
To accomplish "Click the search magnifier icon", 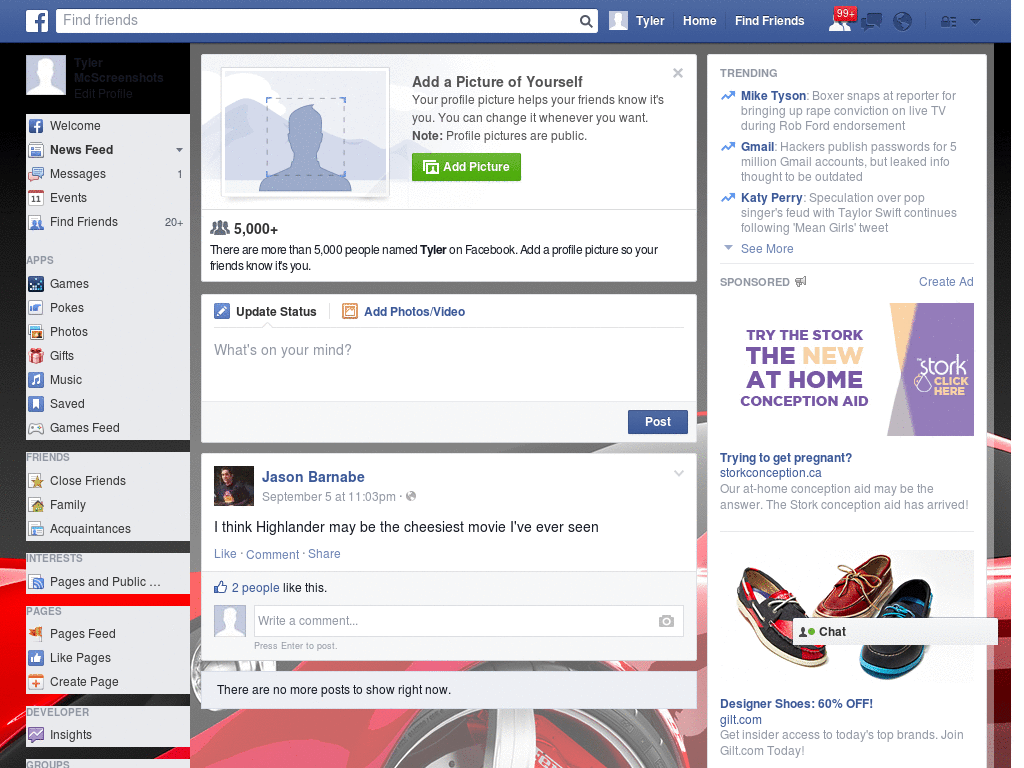I will tap(586, 21).
